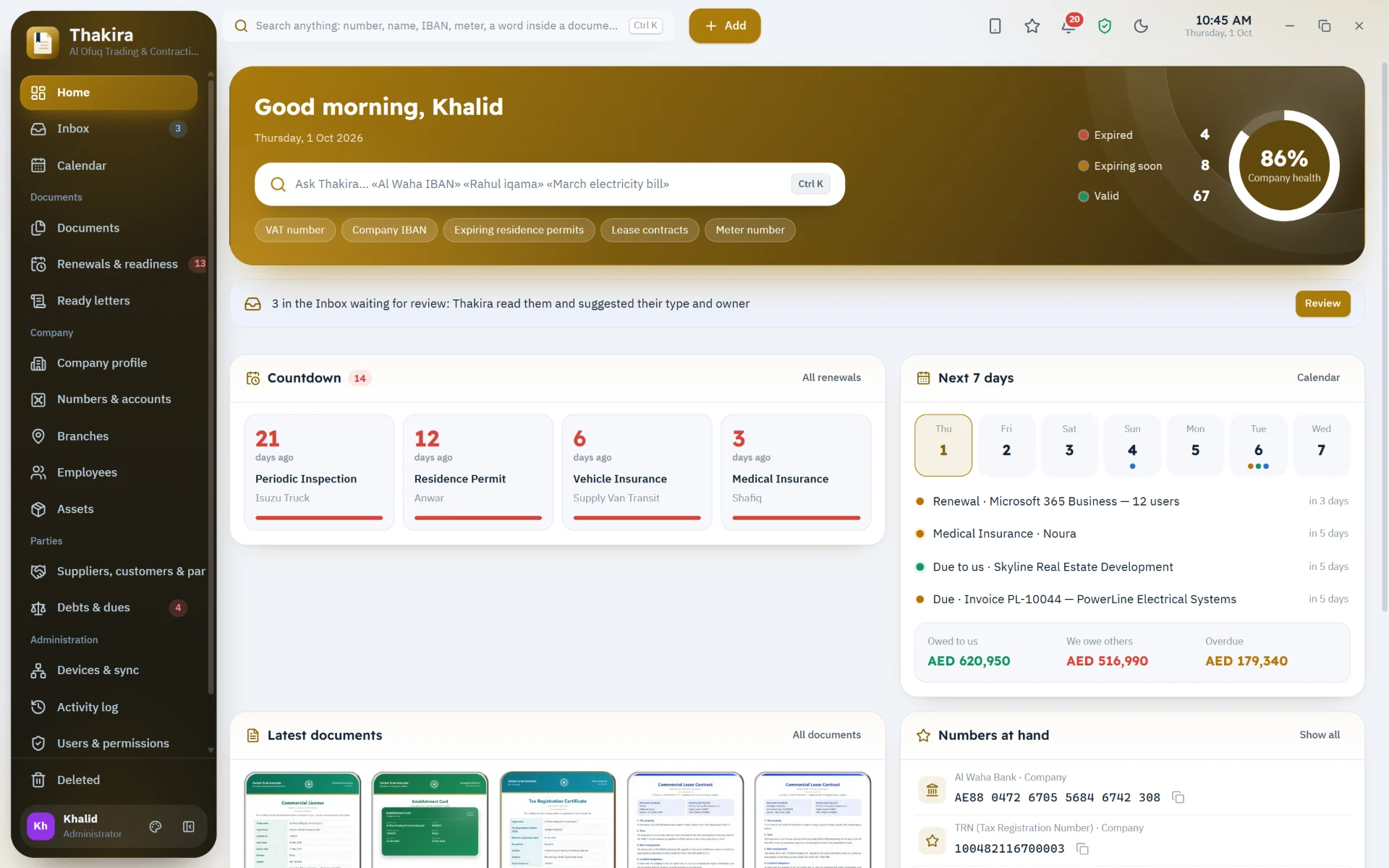Open Branches in sidebar

[x=109, y=436]
